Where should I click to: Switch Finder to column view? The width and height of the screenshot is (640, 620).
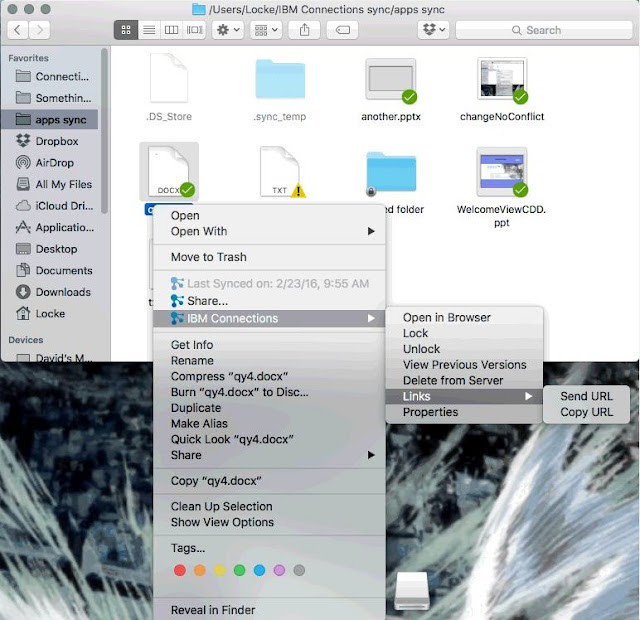pos(171,30)
